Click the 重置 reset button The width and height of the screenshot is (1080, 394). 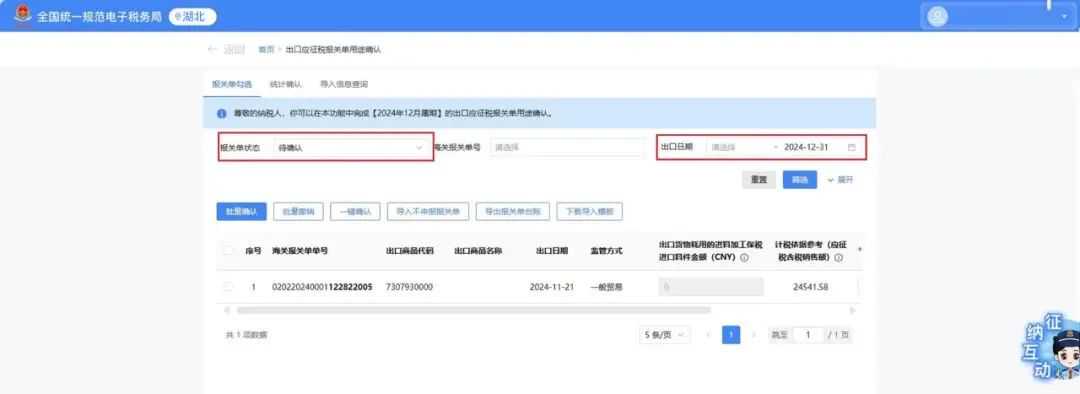coord(759,179)
